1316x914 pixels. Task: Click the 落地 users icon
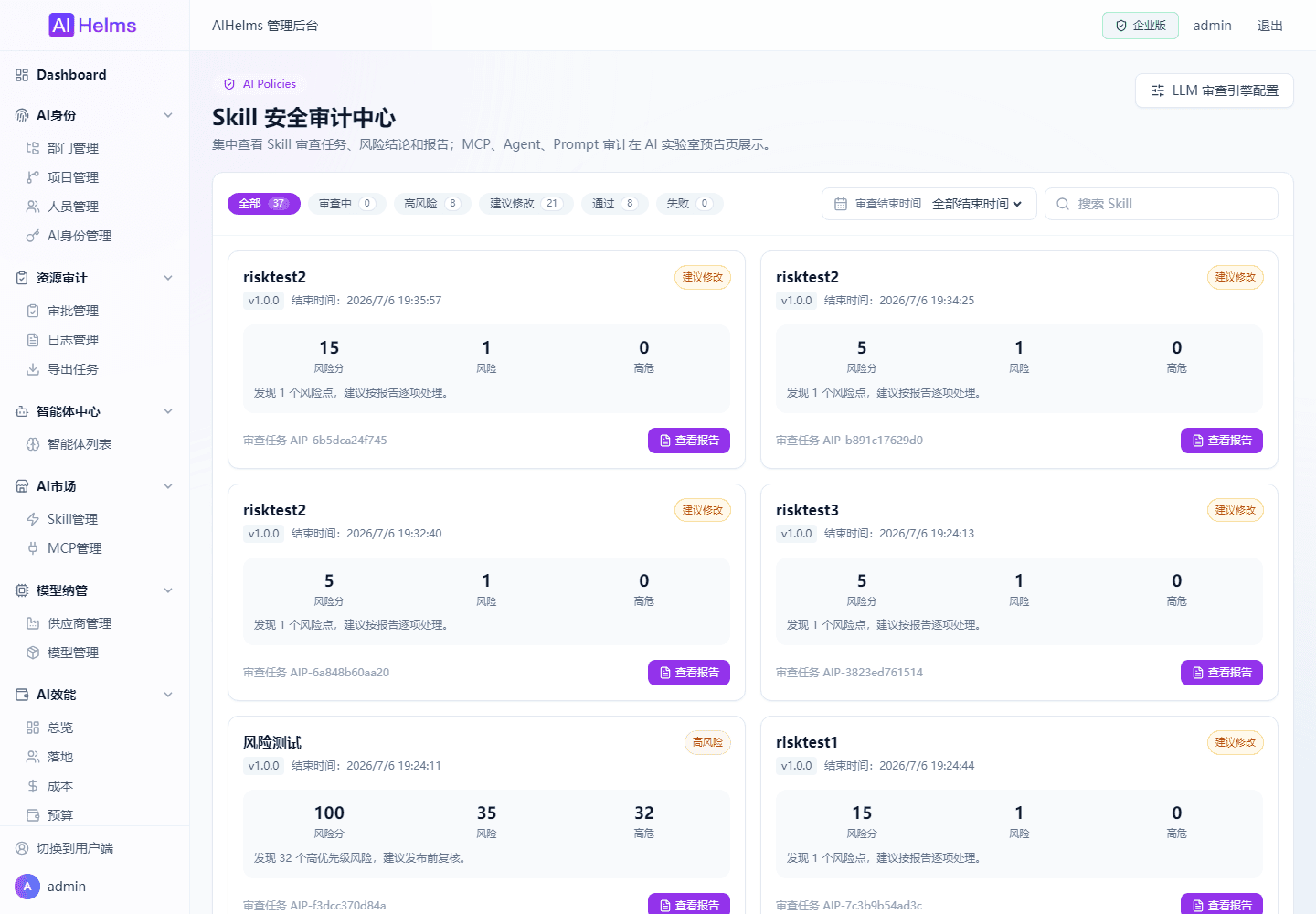click(33, 757)
